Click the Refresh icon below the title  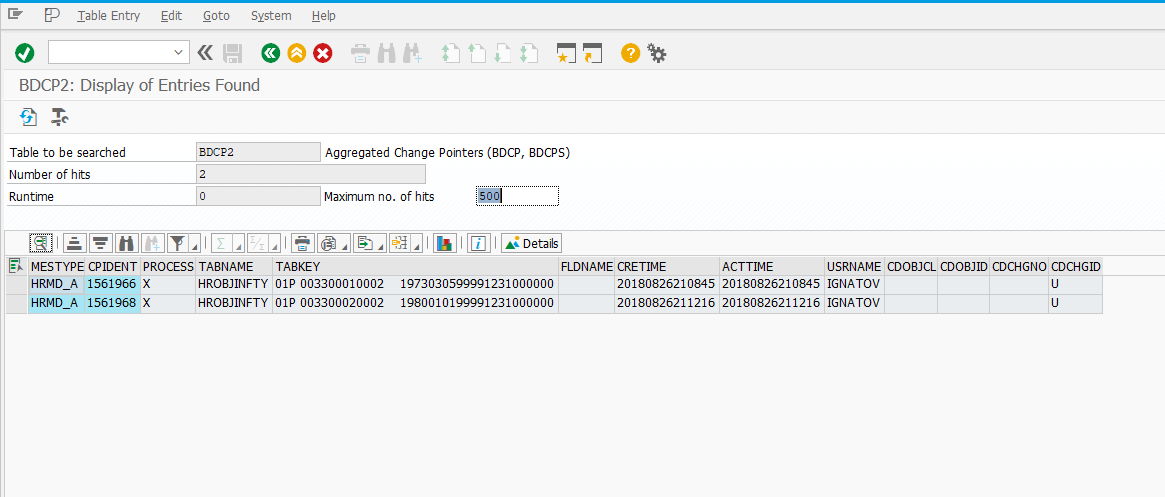click(29, 116)
